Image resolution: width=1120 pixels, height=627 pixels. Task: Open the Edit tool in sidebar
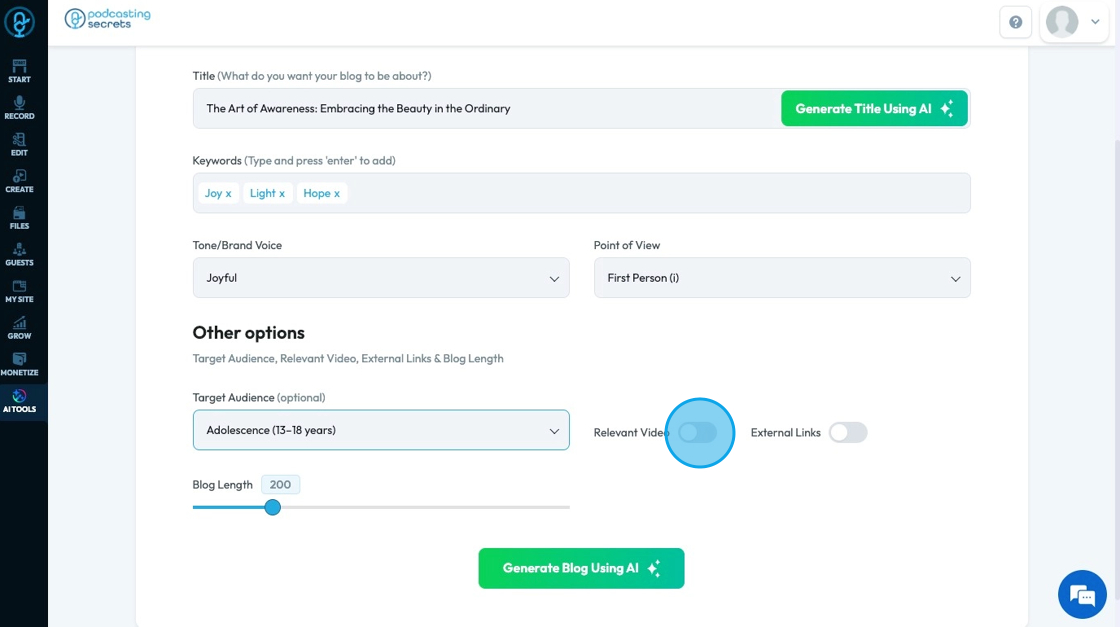point(19,144)
